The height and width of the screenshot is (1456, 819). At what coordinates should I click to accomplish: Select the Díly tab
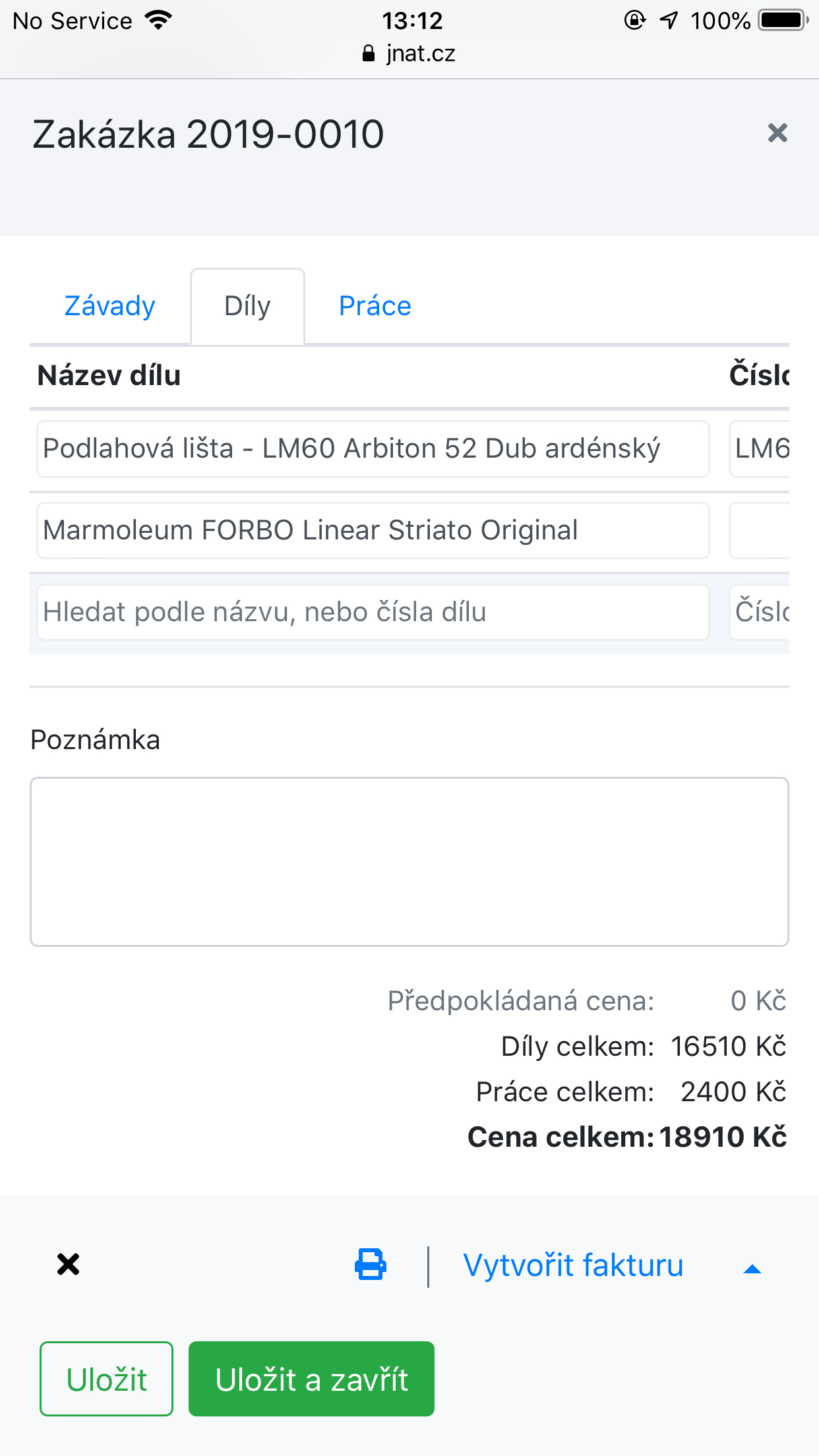point(247,305)
